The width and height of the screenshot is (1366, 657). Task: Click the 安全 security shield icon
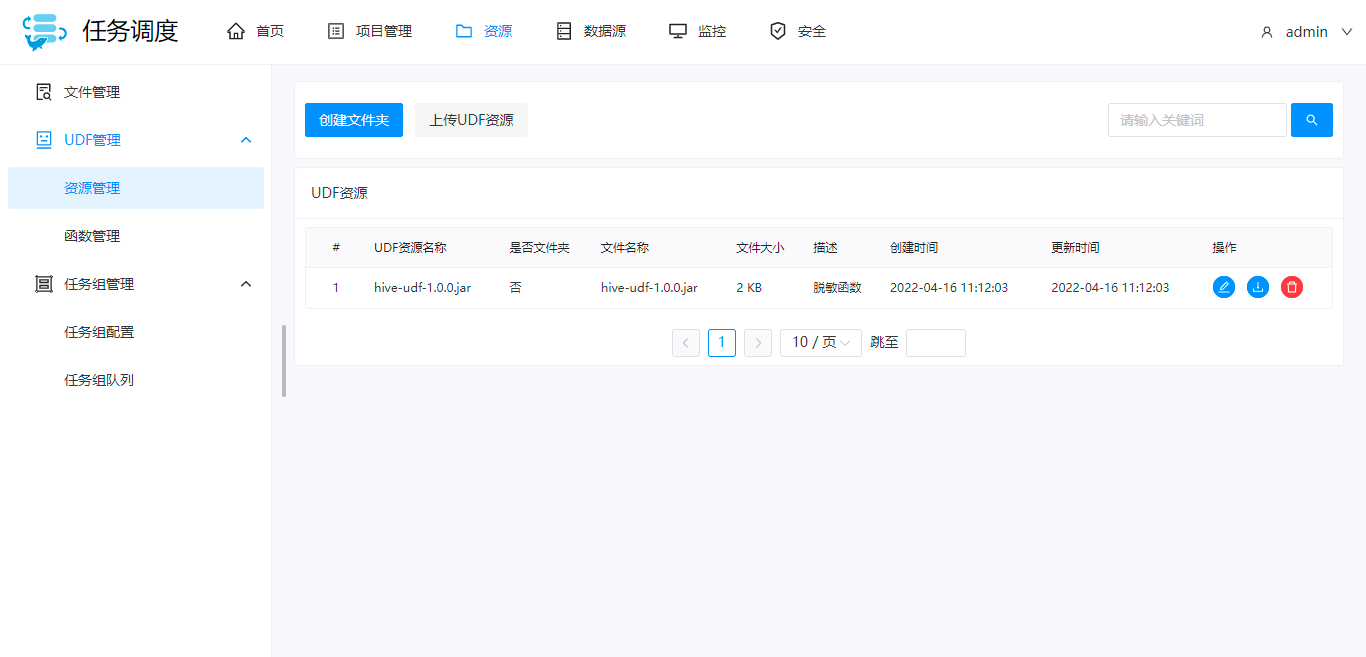778,30
